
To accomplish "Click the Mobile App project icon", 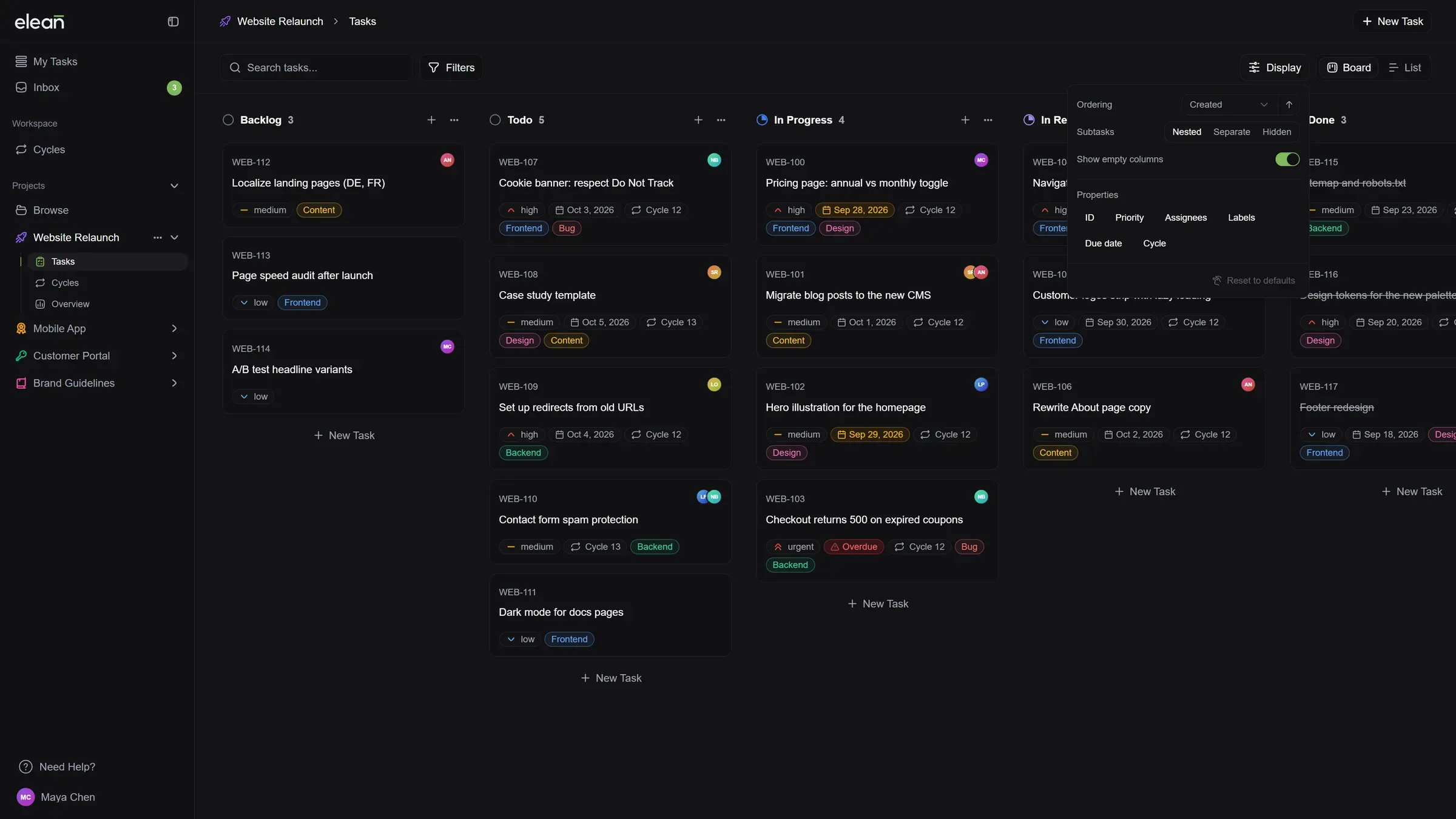I will [21, 328].
